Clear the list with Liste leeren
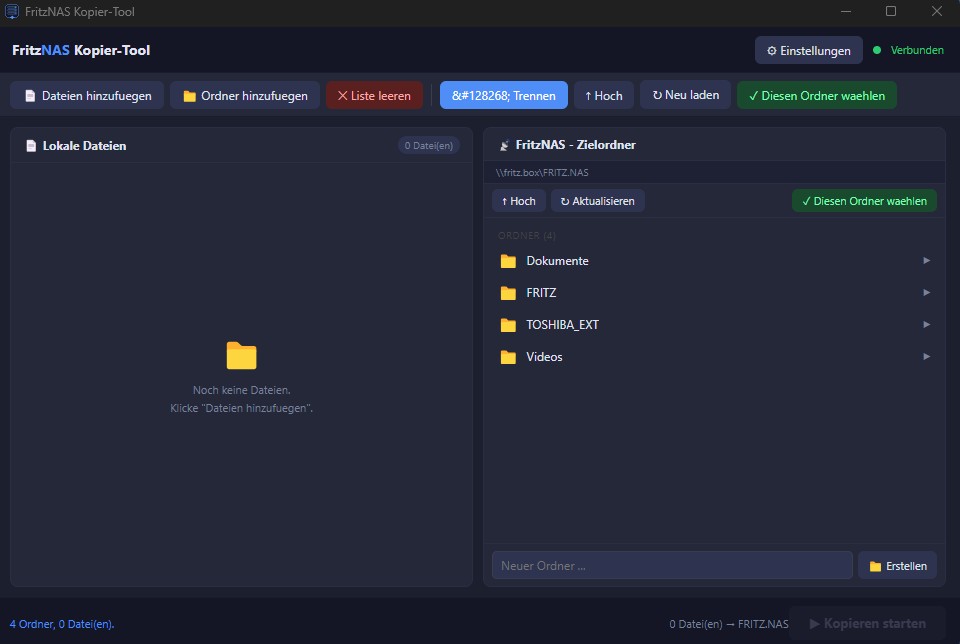Screen dimensions: 960x644 [x=374, y=95]
